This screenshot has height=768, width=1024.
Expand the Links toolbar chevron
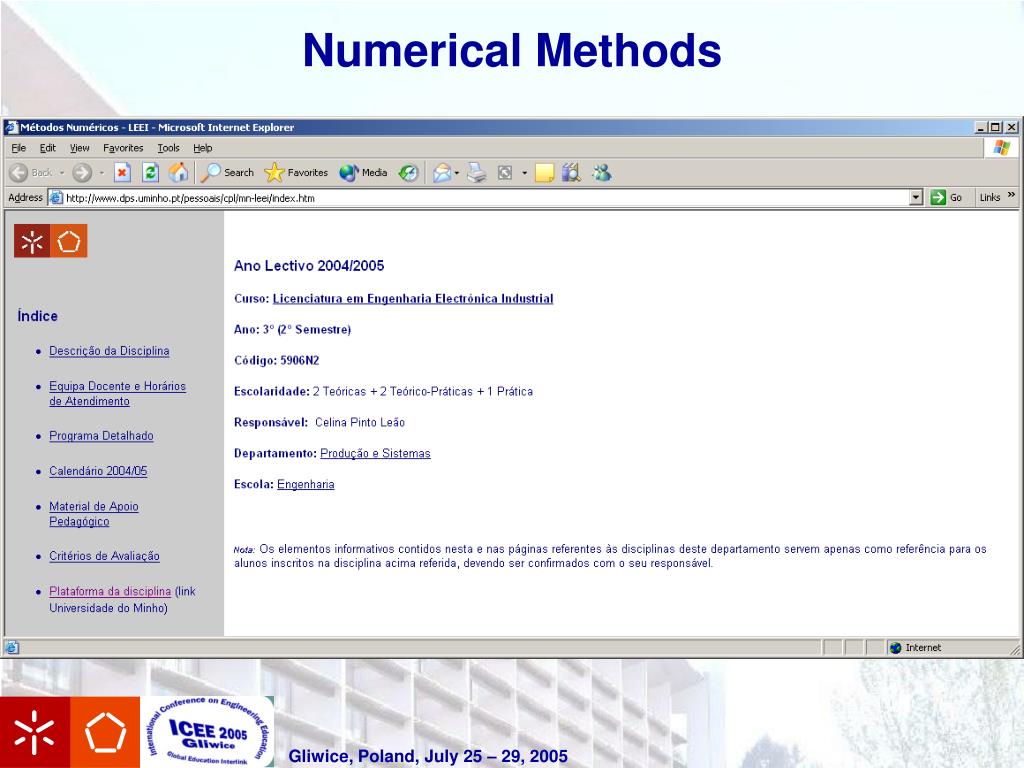tap(1011, 195)
